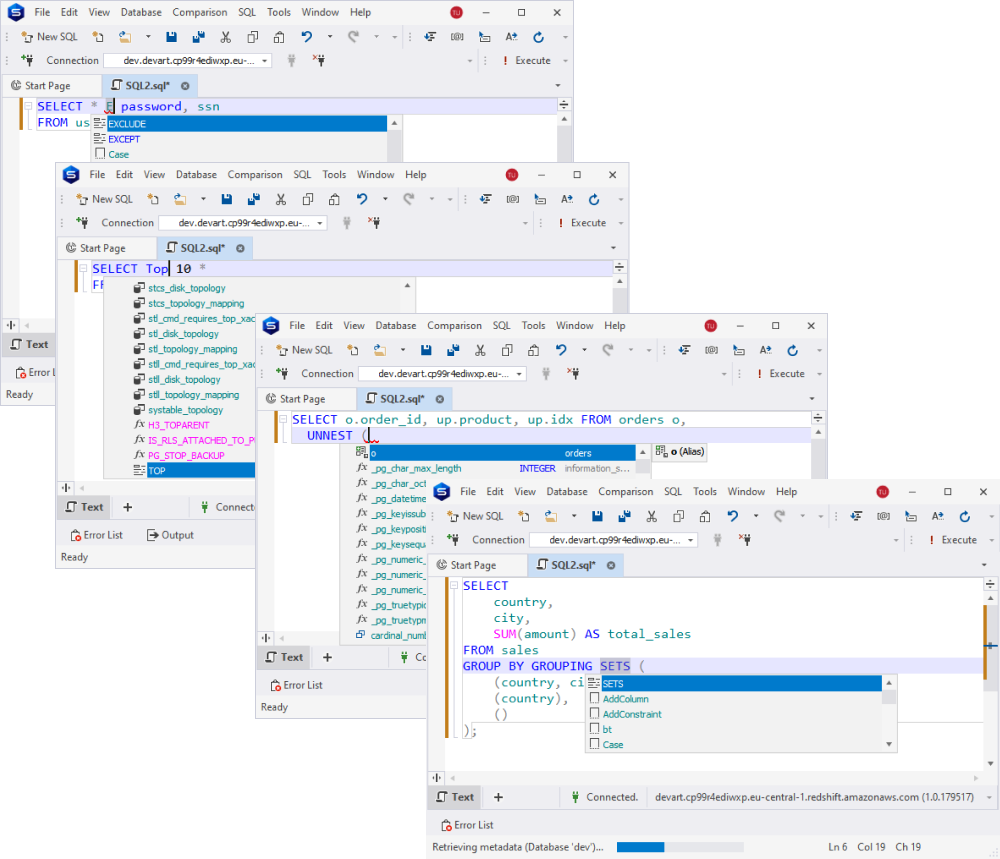Click Refresh icon in the UNNEST query window
This screenshot has height=859, width=1000.
click(793, 350)
